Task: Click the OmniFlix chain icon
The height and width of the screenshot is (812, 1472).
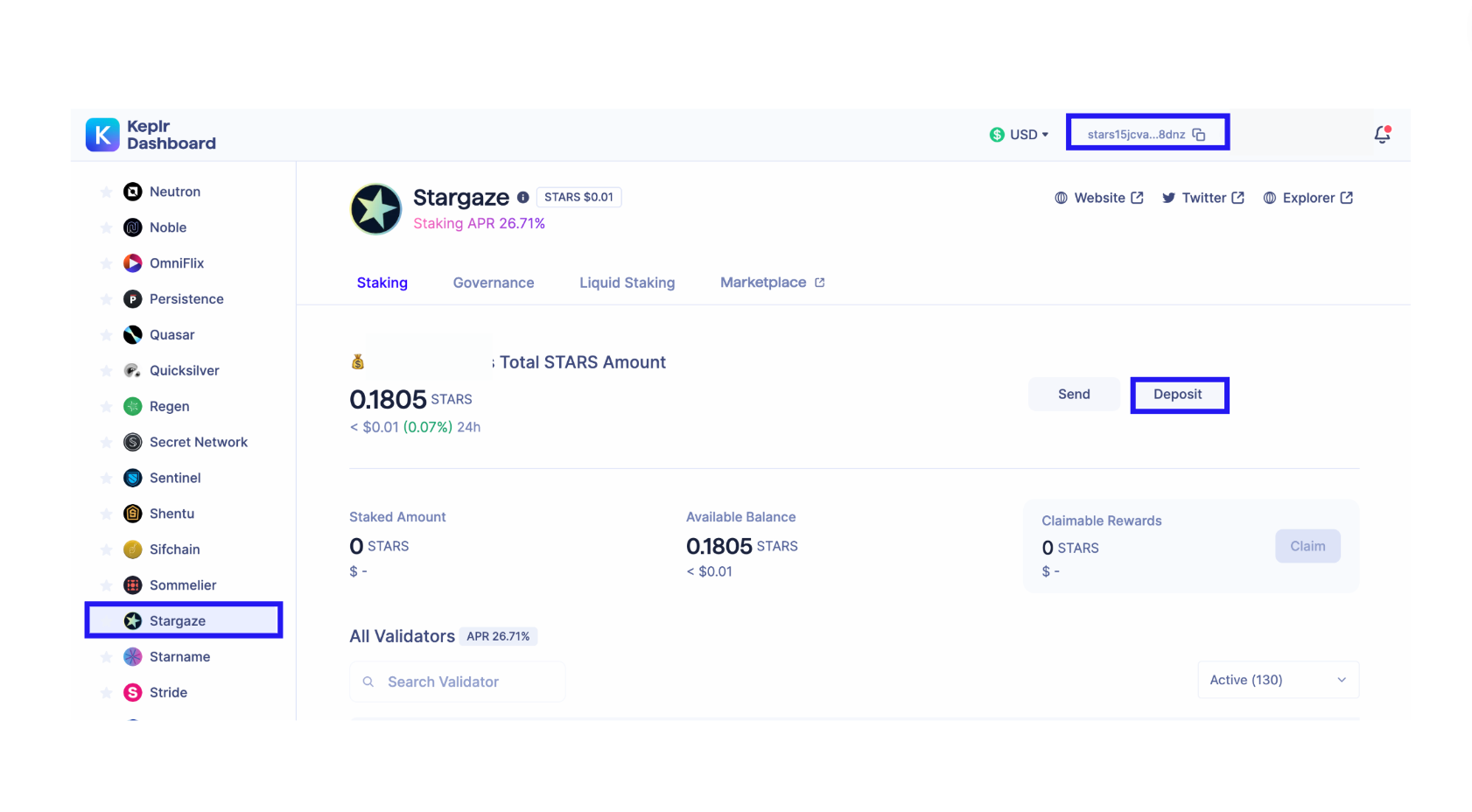Action: [x=133, y=263]
